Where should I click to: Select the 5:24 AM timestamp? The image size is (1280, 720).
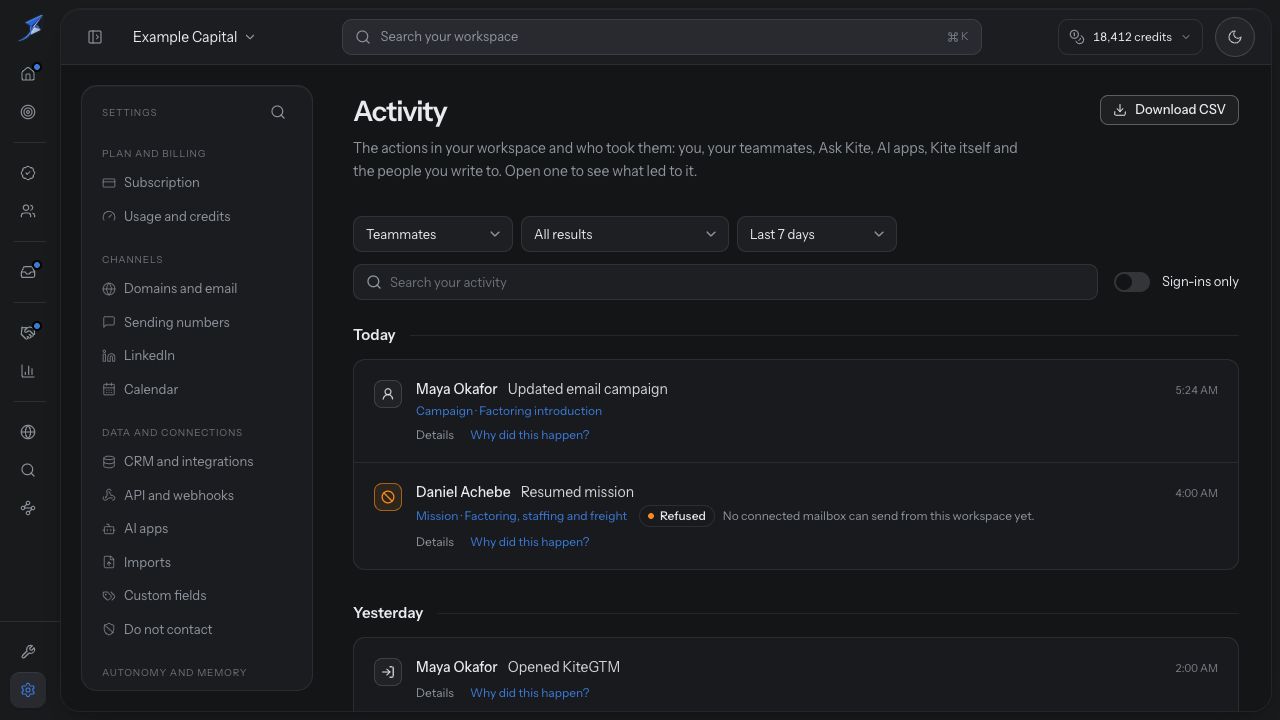click(1196, 390)
